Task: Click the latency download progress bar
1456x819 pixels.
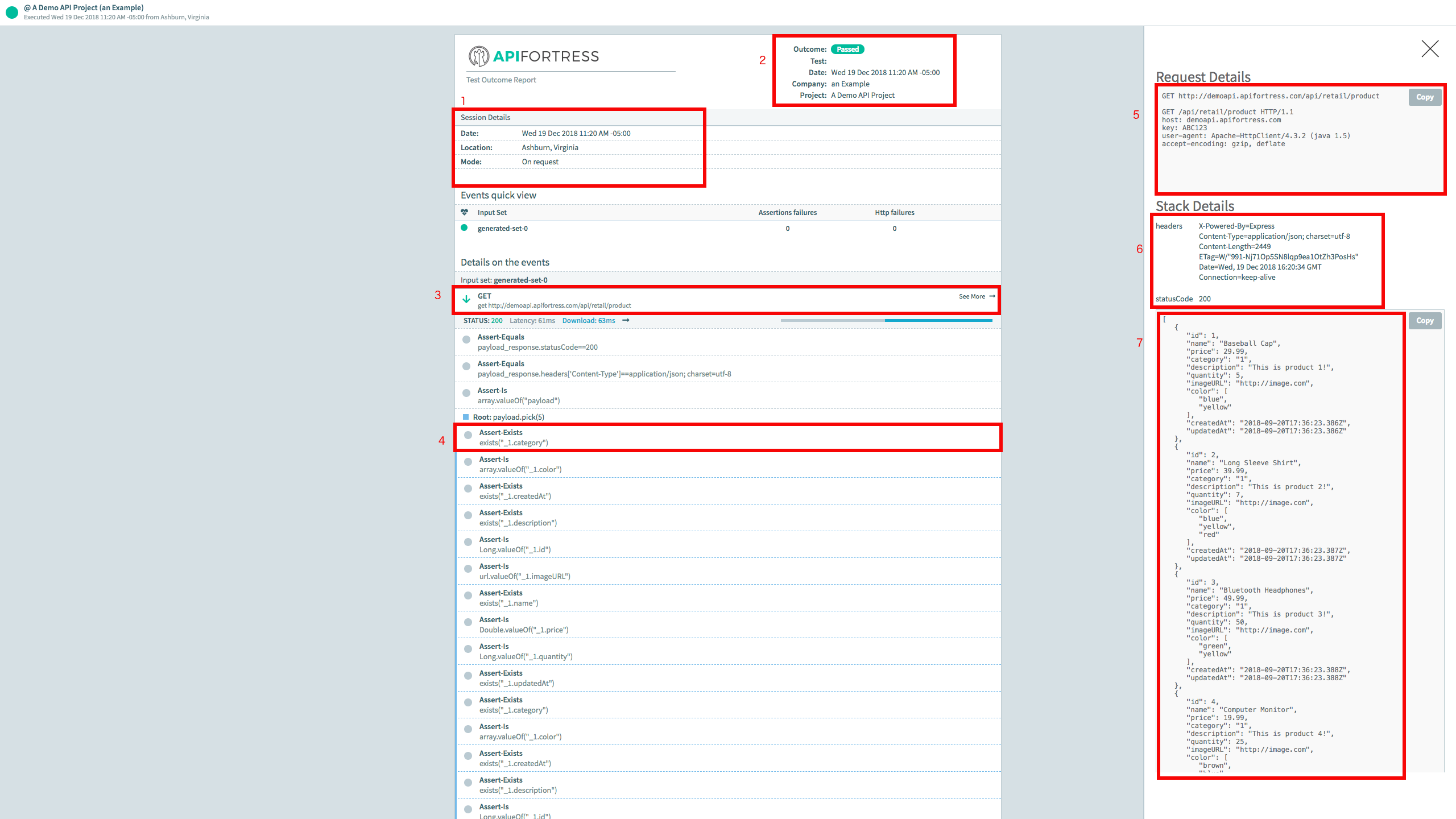Action: tap(886, 320)
